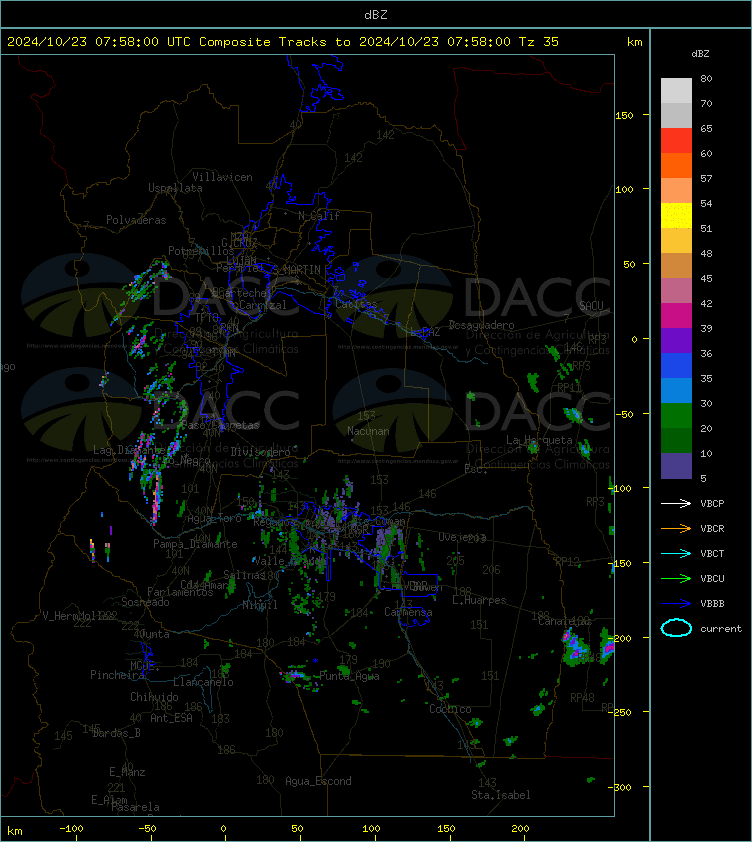The height and width of the screenshot is (842, 752).
Task: Click the km label at top right
Action: 634,41
